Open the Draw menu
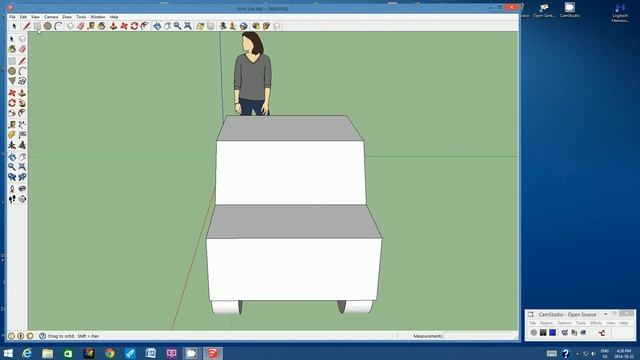640x360 pixels. [67, 17]
